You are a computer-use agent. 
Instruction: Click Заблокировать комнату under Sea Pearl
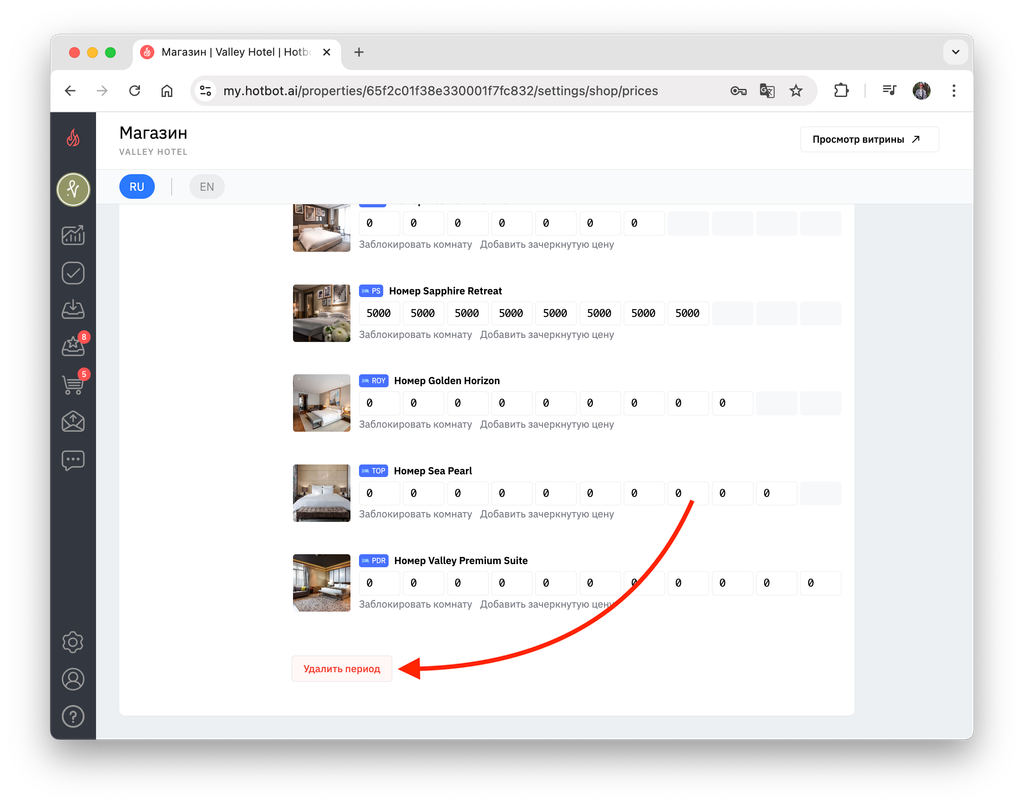(x=415, y=514)
